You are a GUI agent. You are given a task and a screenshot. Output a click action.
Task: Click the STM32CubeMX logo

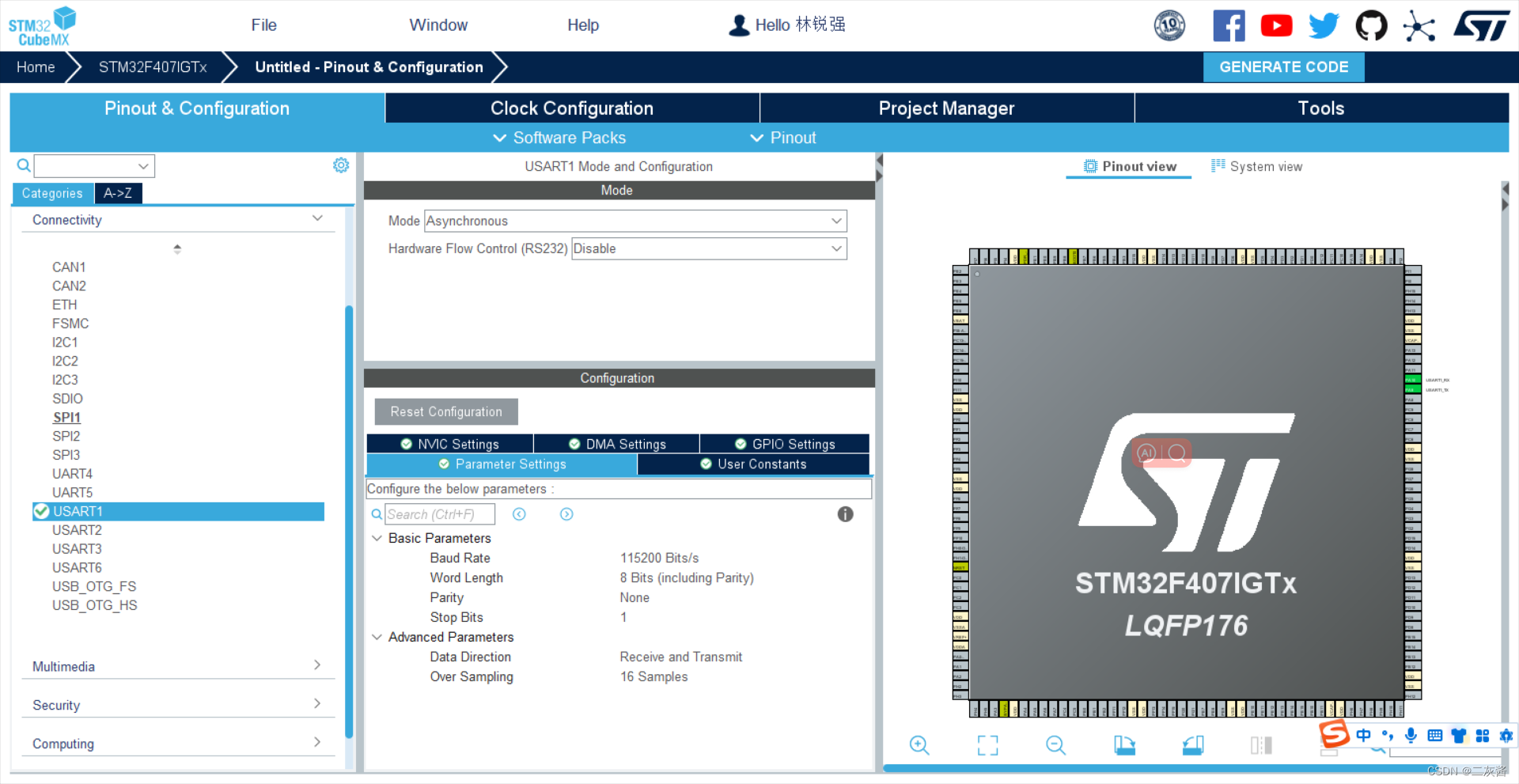42,26
